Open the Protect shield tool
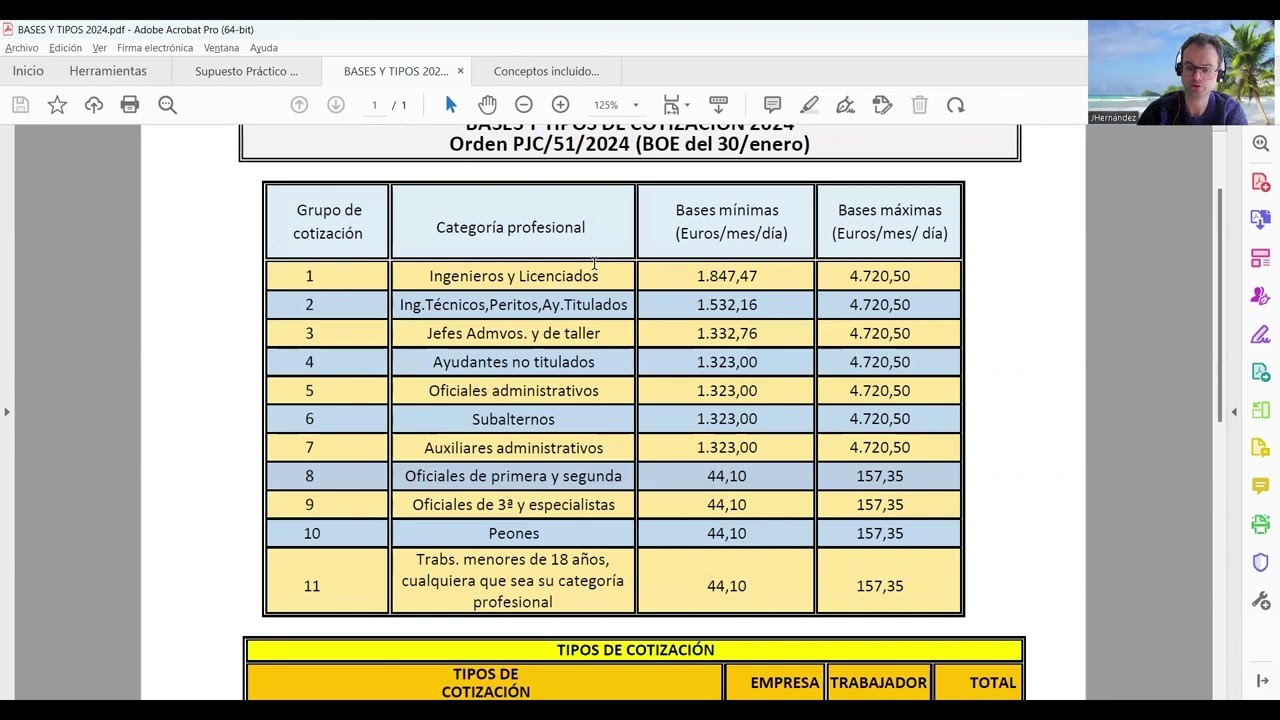Viewport: 1280px width, 720px height. [1261, 562]
